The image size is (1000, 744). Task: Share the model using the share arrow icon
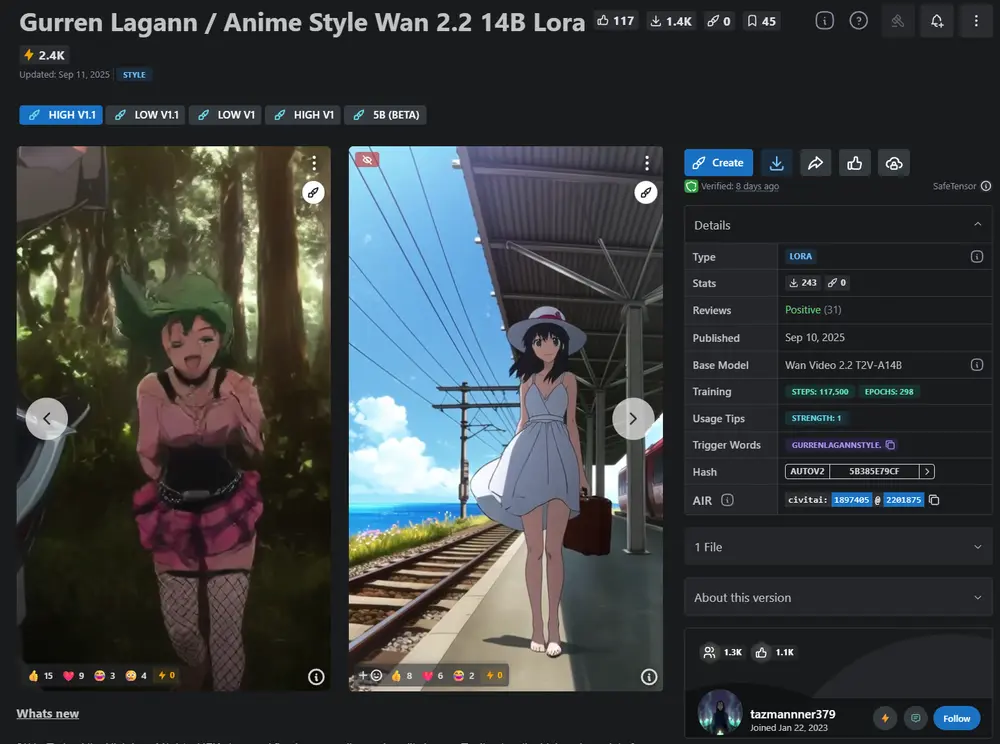click(x=815, y=162)
